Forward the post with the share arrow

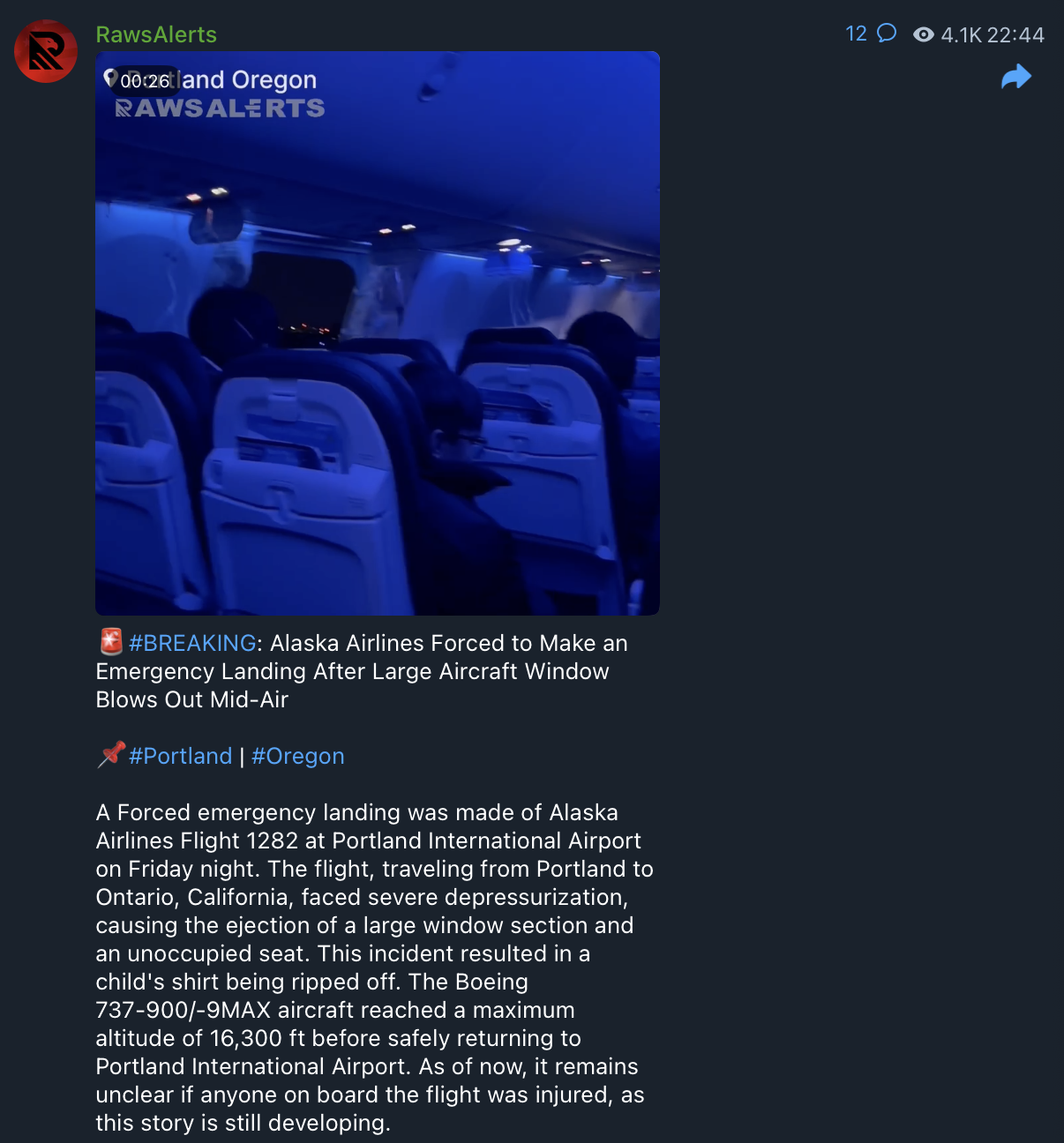coord(1016,77)
